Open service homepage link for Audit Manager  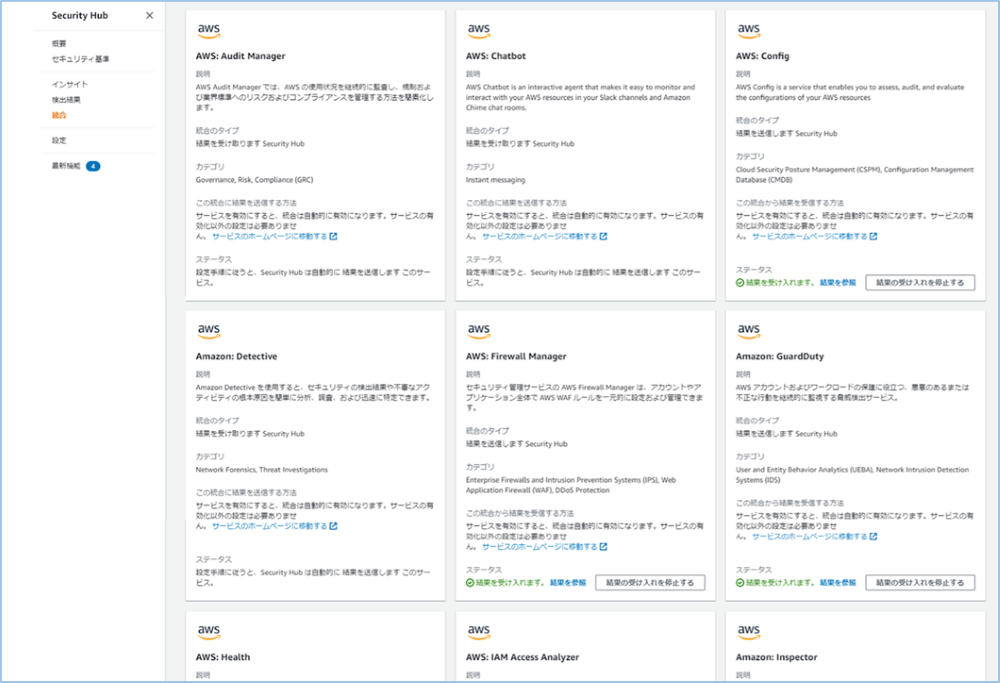[x=270, y=236]
